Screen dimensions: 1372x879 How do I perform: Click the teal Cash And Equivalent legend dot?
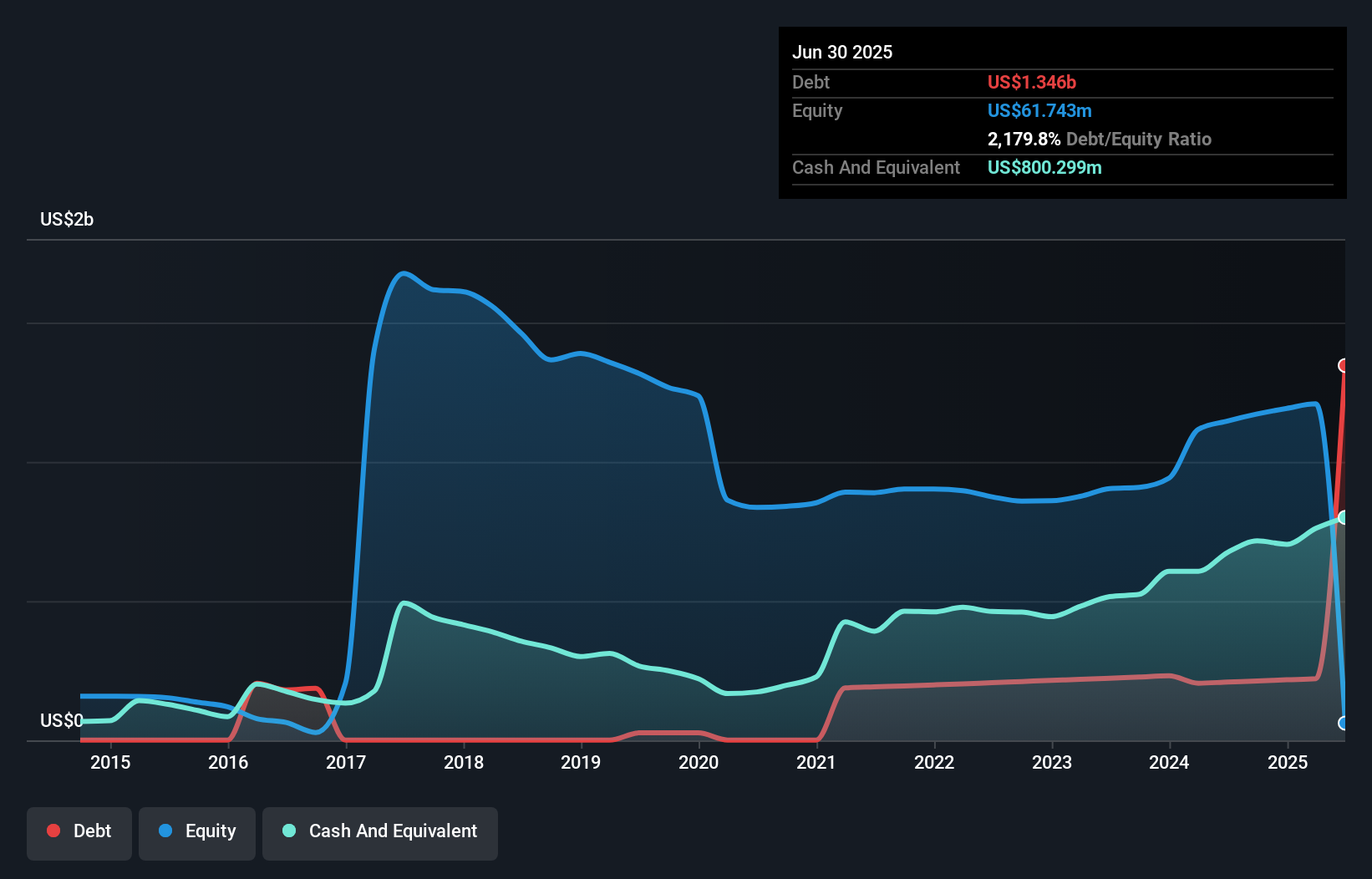pyautogui.click(x=288, y=831)
